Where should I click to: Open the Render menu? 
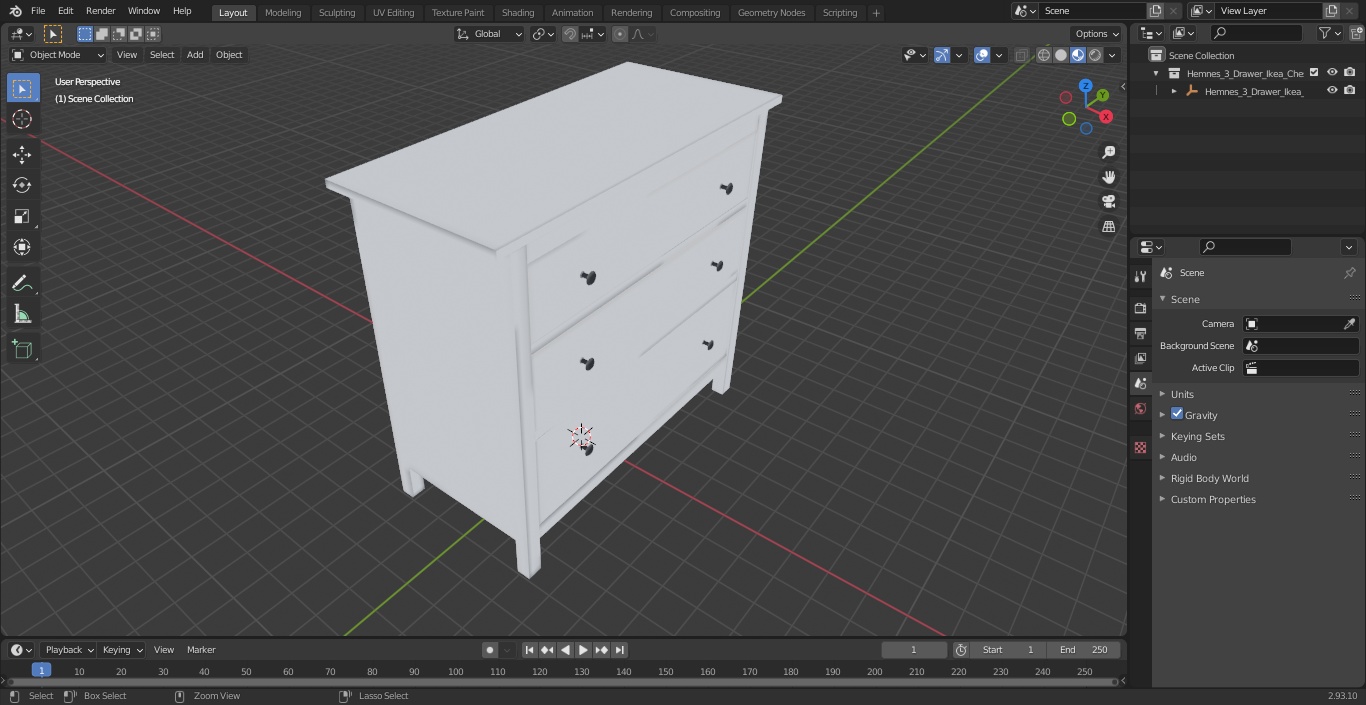(101, 11)
